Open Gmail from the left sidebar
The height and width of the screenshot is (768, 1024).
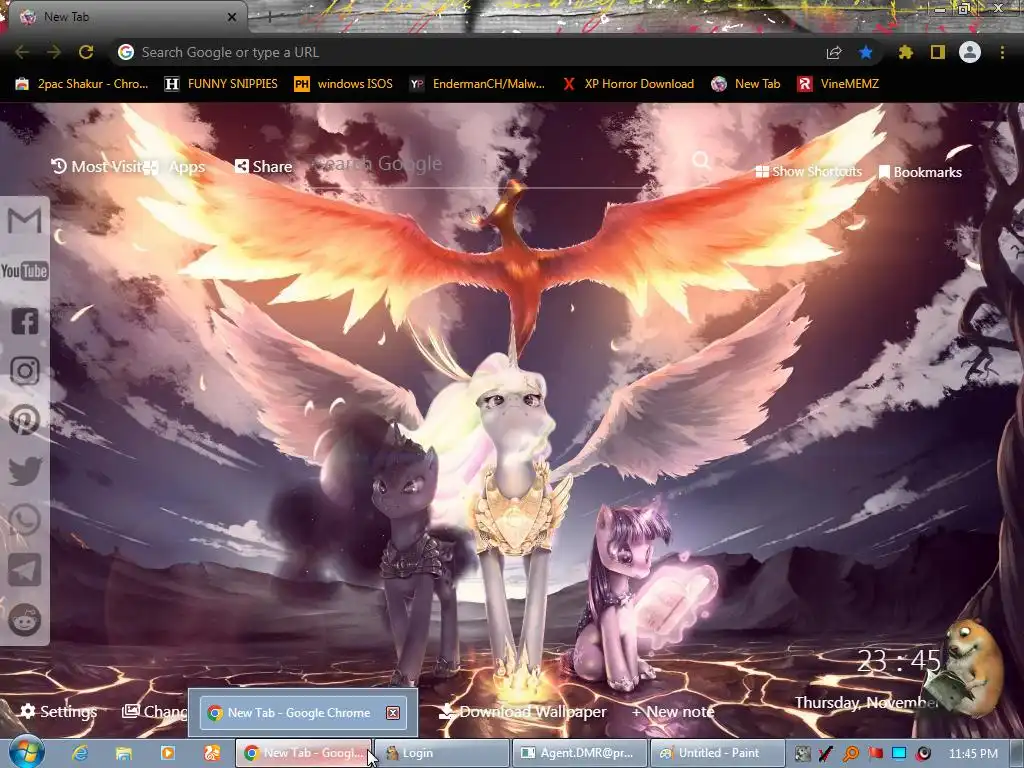click(25, 221)
